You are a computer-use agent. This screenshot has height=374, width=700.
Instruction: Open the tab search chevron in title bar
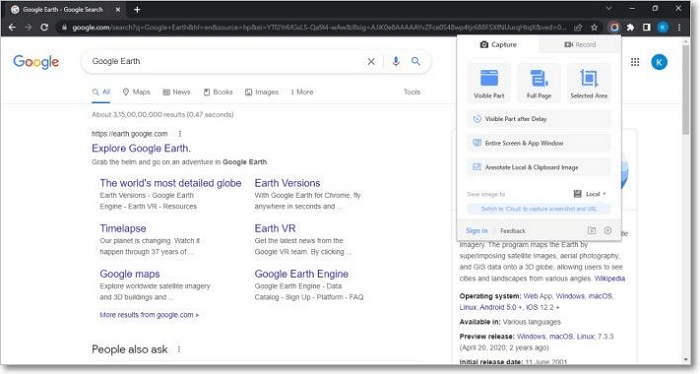point(609,8)
